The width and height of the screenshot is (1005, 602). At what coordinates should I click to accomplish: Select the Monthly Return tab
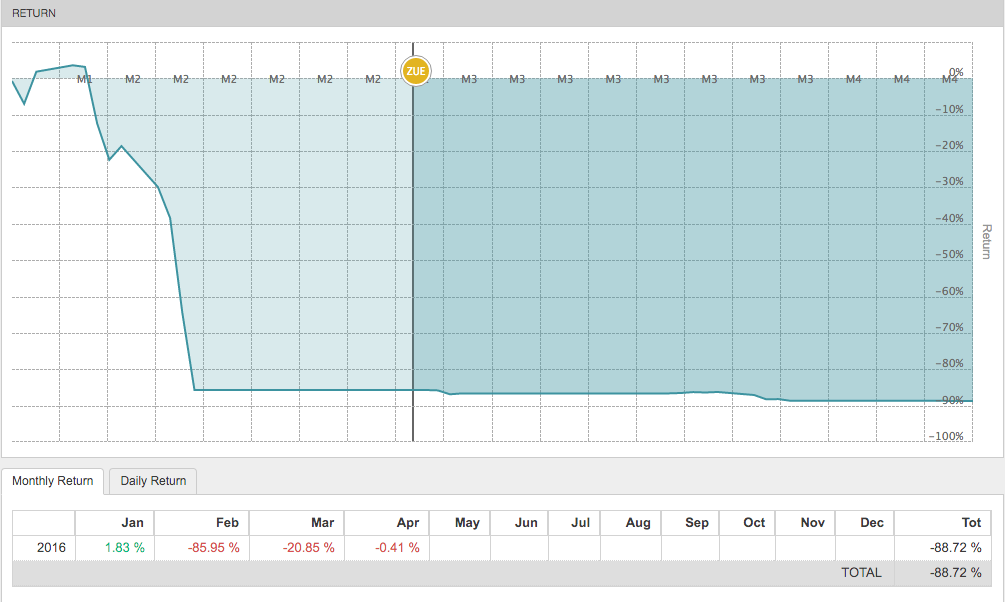52,481
